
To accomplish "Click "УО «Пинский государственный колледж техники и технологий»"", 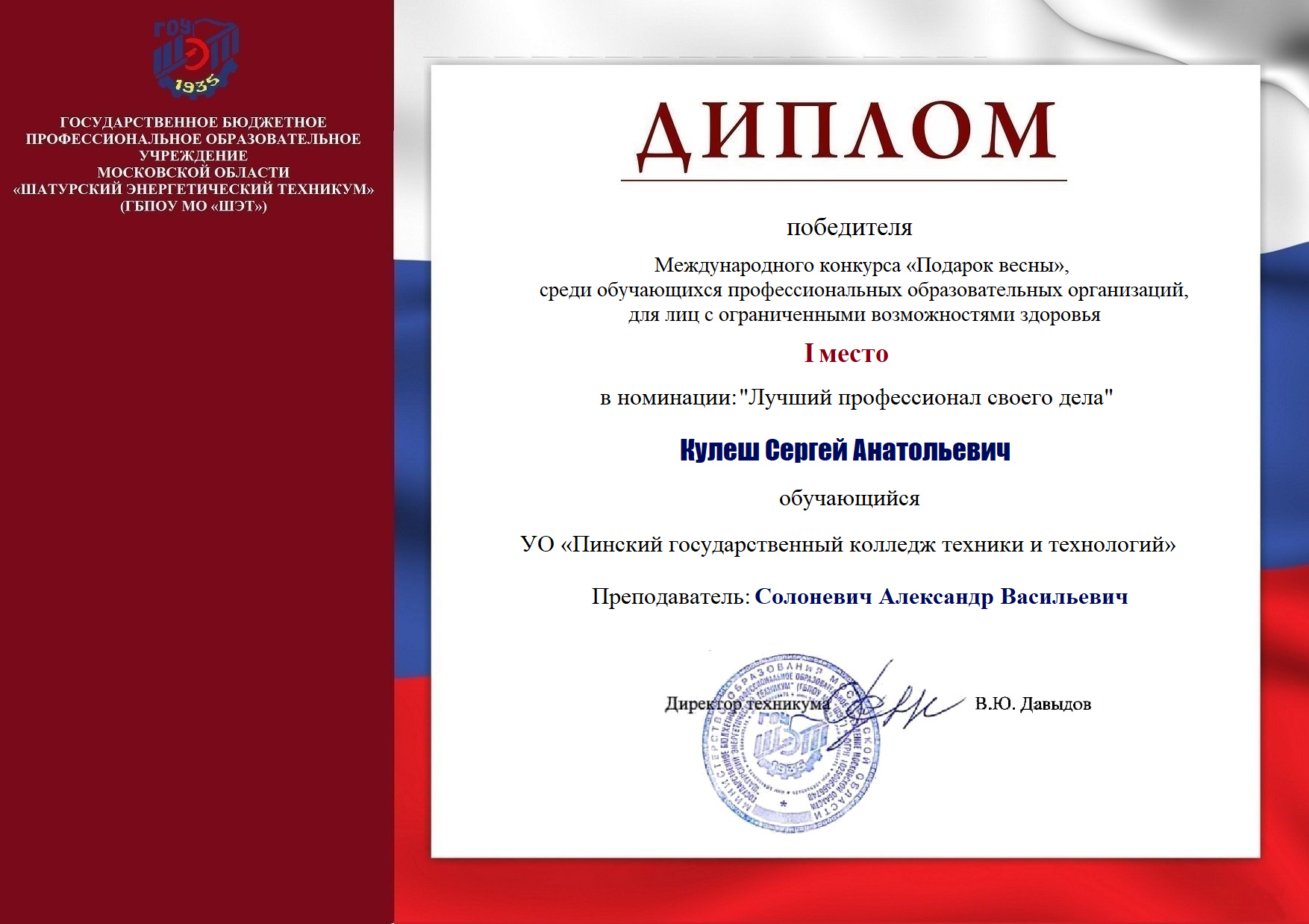I will pos(848,545).
